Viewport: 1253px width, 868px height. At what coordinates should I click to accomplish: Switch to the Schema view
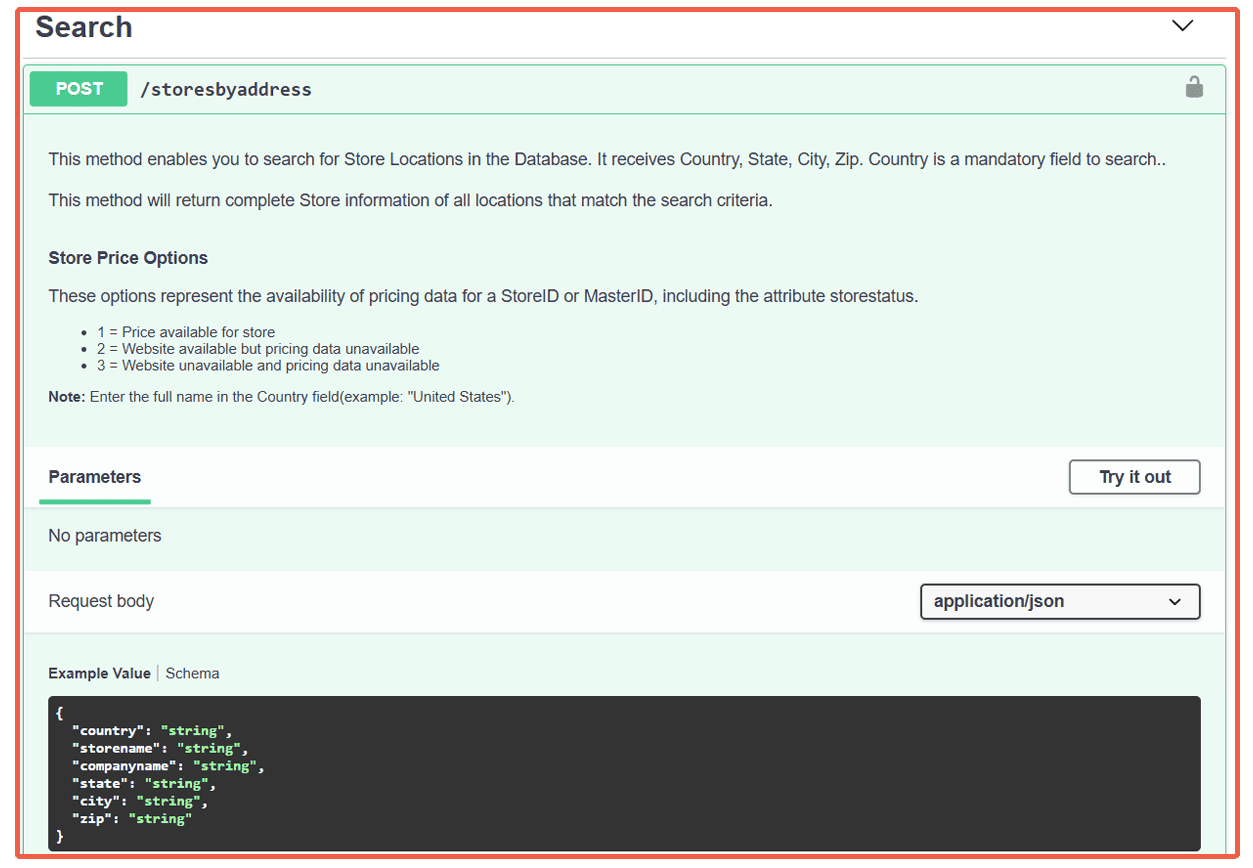point(192,673)
